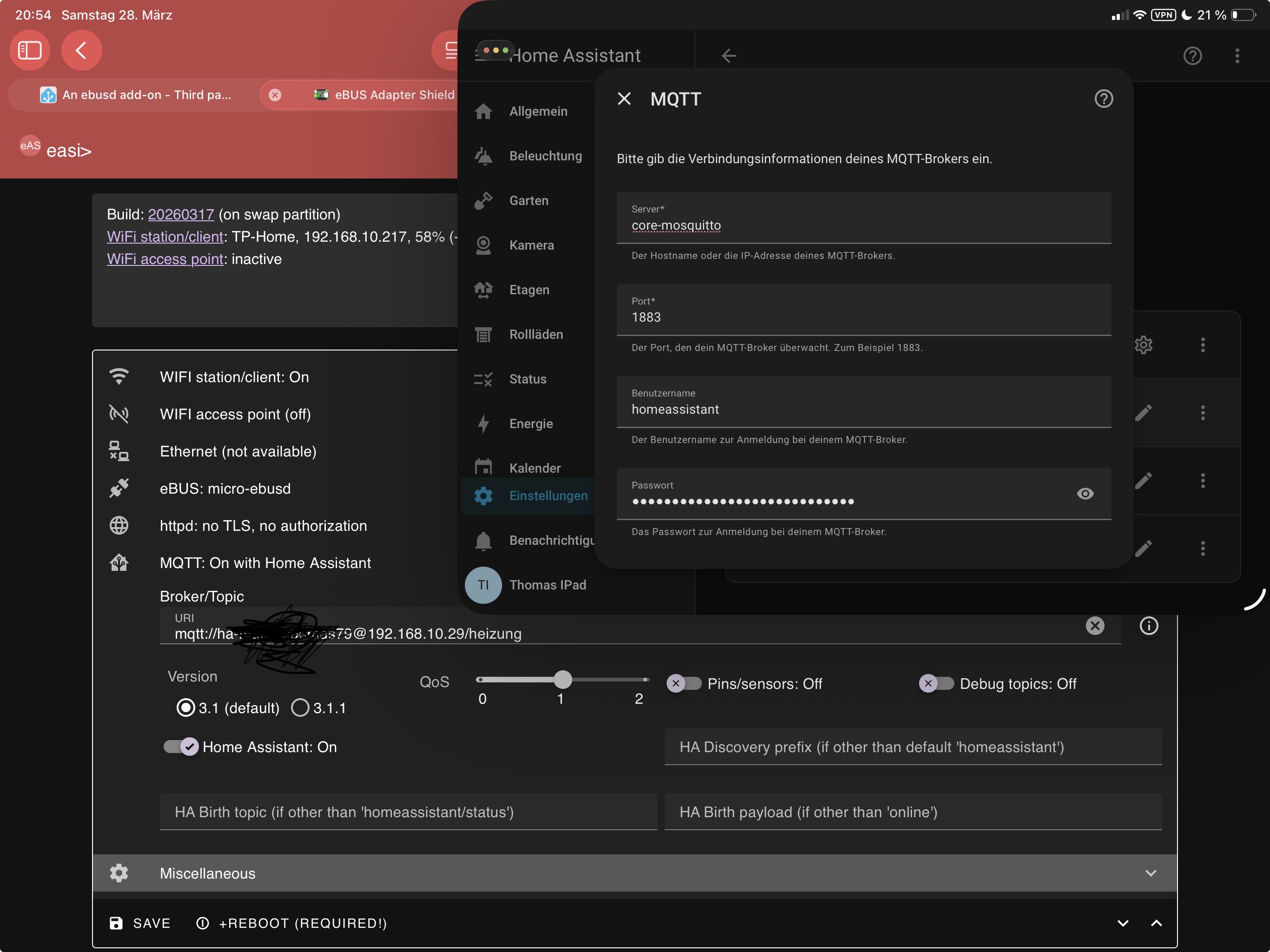The image size is (1270, 952).
Task: Click the httpd globe icon
Action: click(119, 525)
